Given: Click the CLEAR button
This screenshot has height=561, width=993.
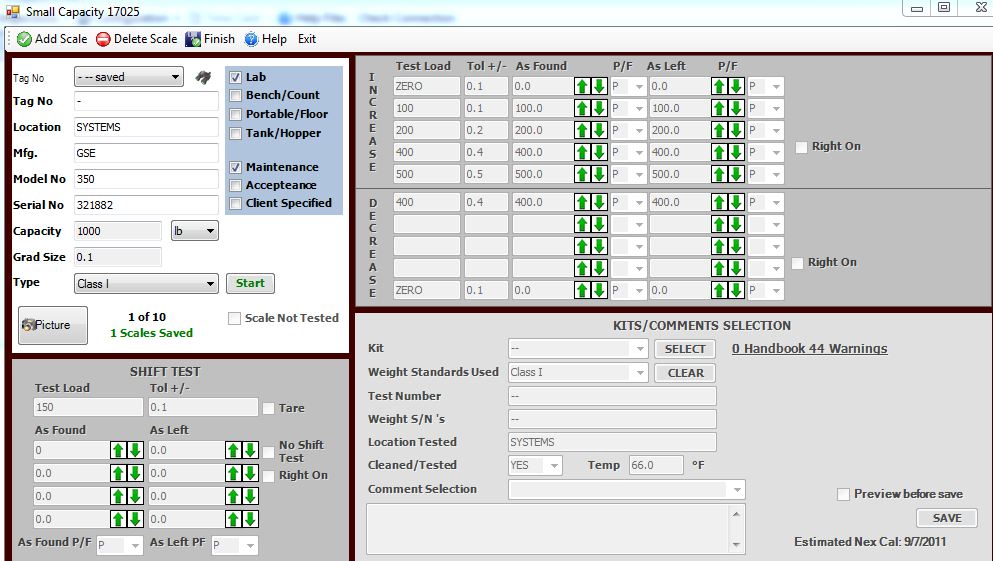Looking at the screenshot, I should [x=685, y=373].
